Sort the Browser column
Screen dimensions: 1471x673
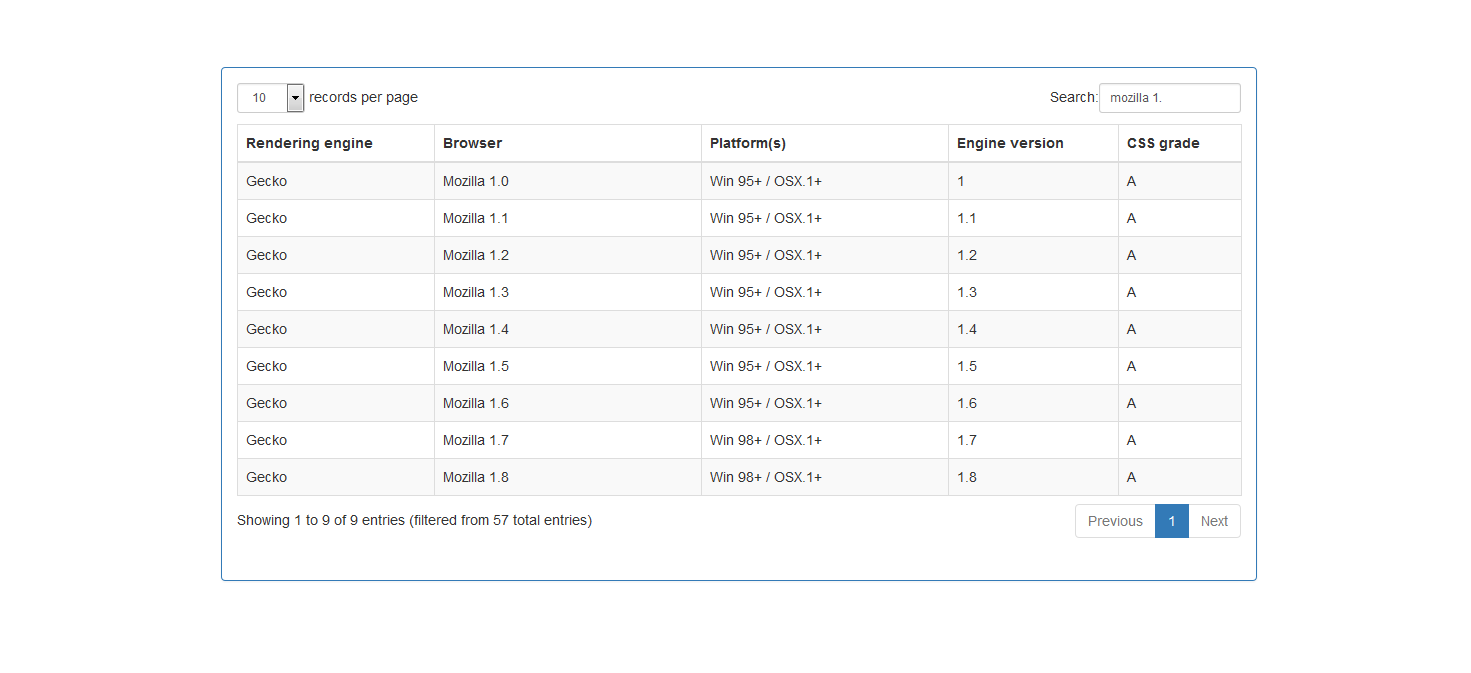[471, 143]
